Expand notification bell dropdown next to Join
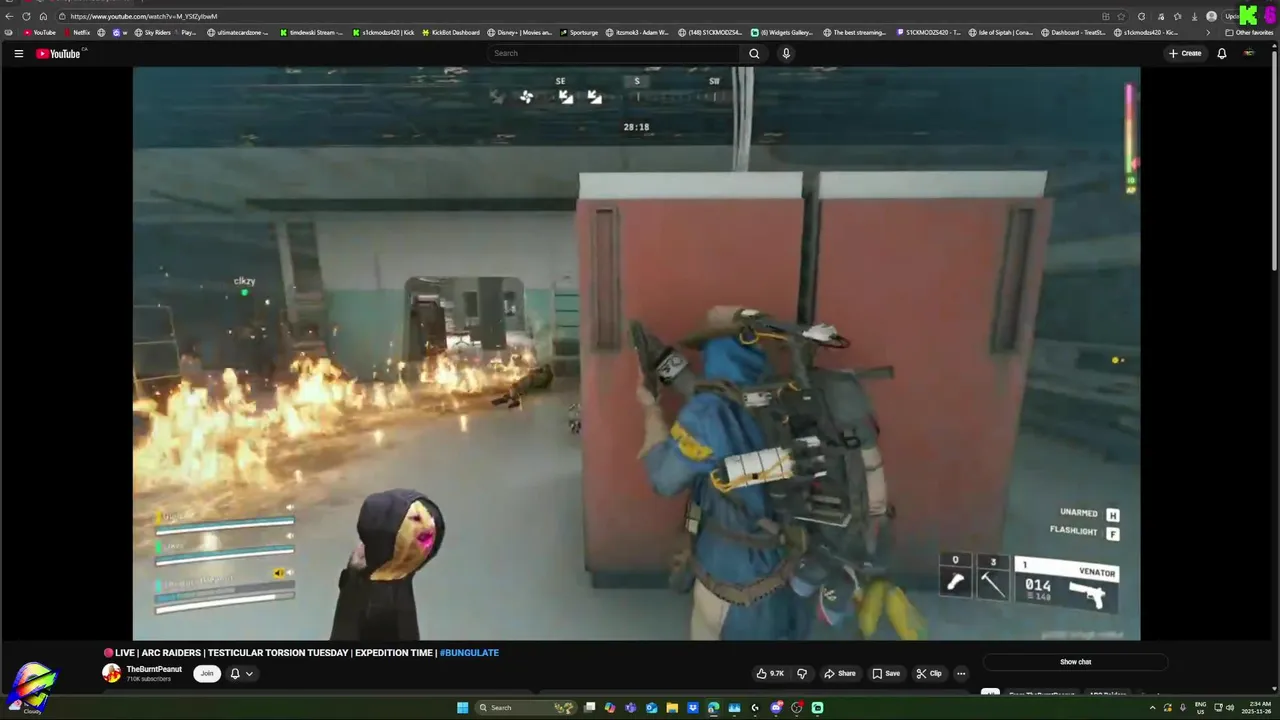 tap(241, 673)
